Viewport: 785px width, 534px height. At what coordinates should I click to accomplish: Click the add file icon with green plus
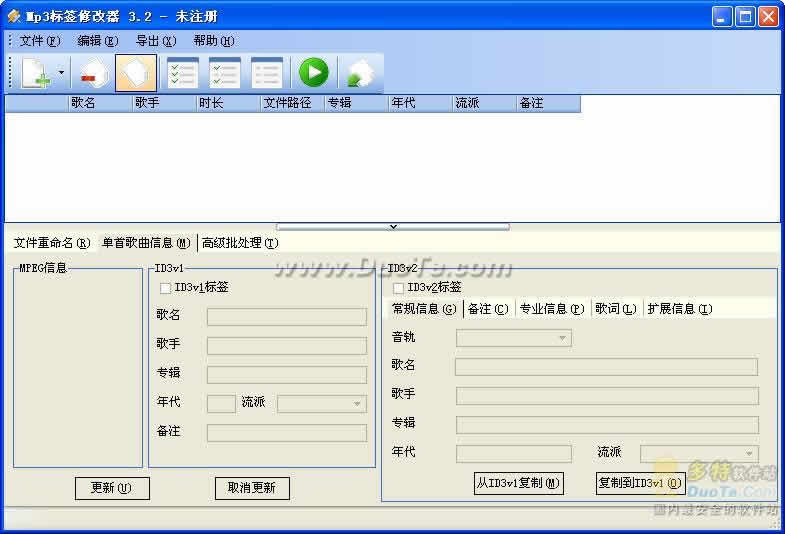(36, 73)
